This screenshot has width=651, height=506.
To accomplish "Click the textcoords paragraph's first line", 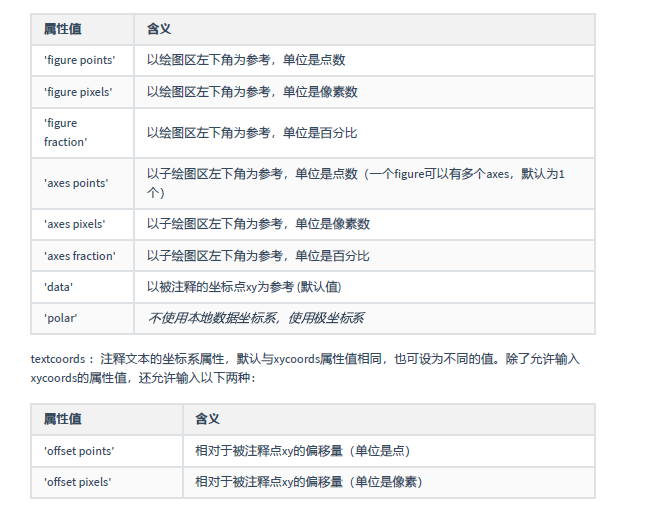I will [x=305, y=359].
